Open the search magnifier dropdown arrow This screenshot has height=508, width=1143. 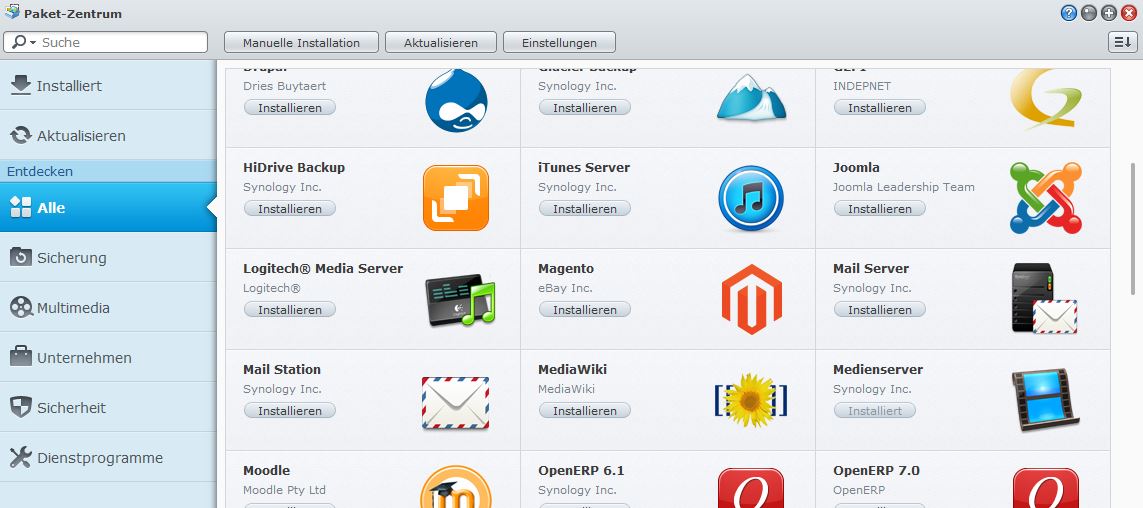point(33,43)
